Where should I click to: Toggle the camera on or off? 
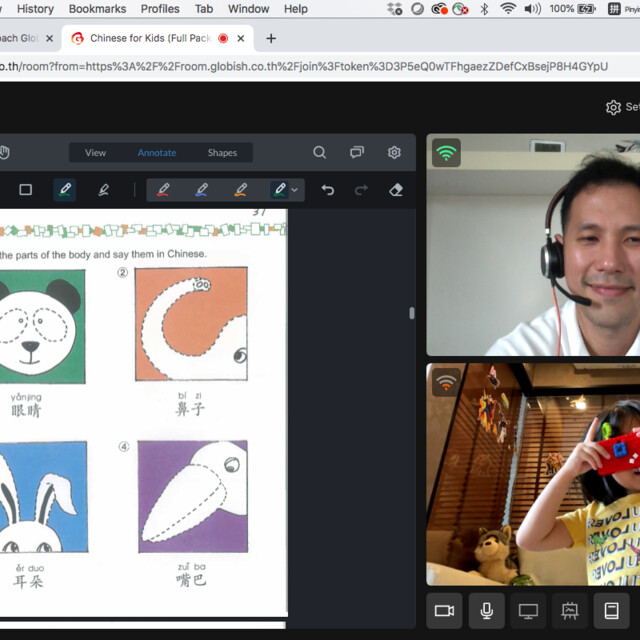[x=445, y=611]
